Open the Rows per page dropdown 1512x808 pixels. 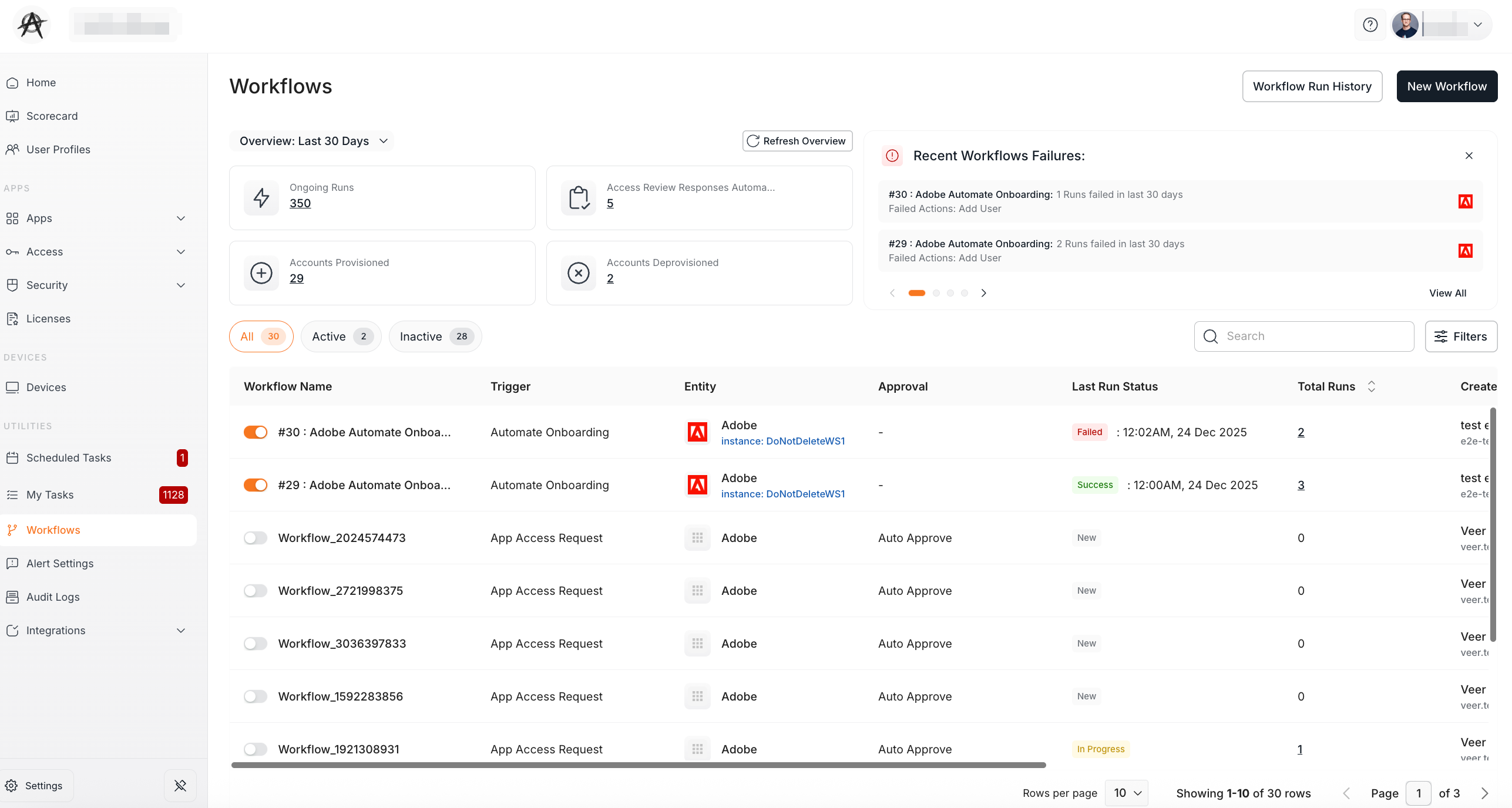coord(1126,793)
